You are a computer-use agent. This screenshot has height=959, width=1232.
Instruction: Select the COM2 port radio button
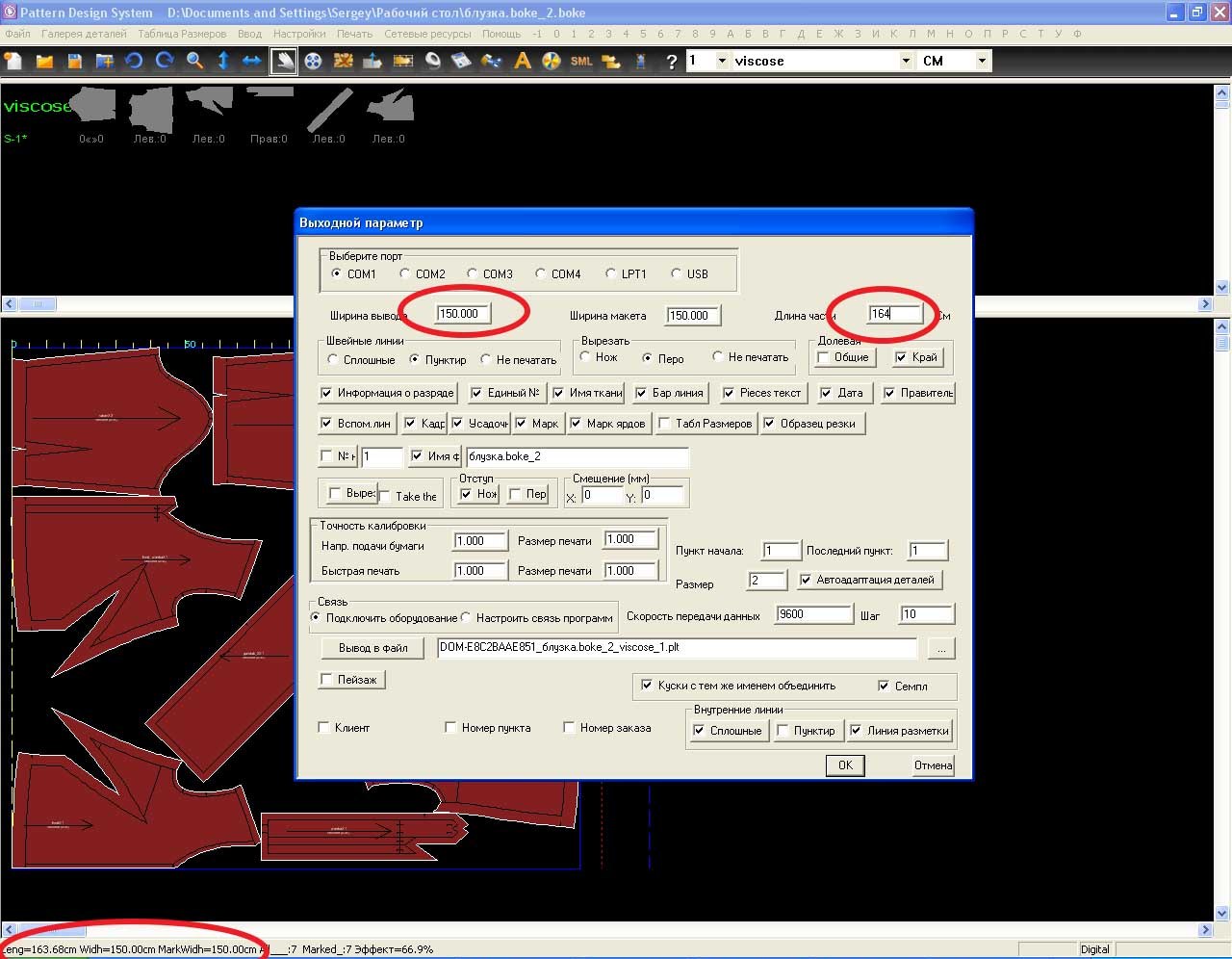pos(405,273)
